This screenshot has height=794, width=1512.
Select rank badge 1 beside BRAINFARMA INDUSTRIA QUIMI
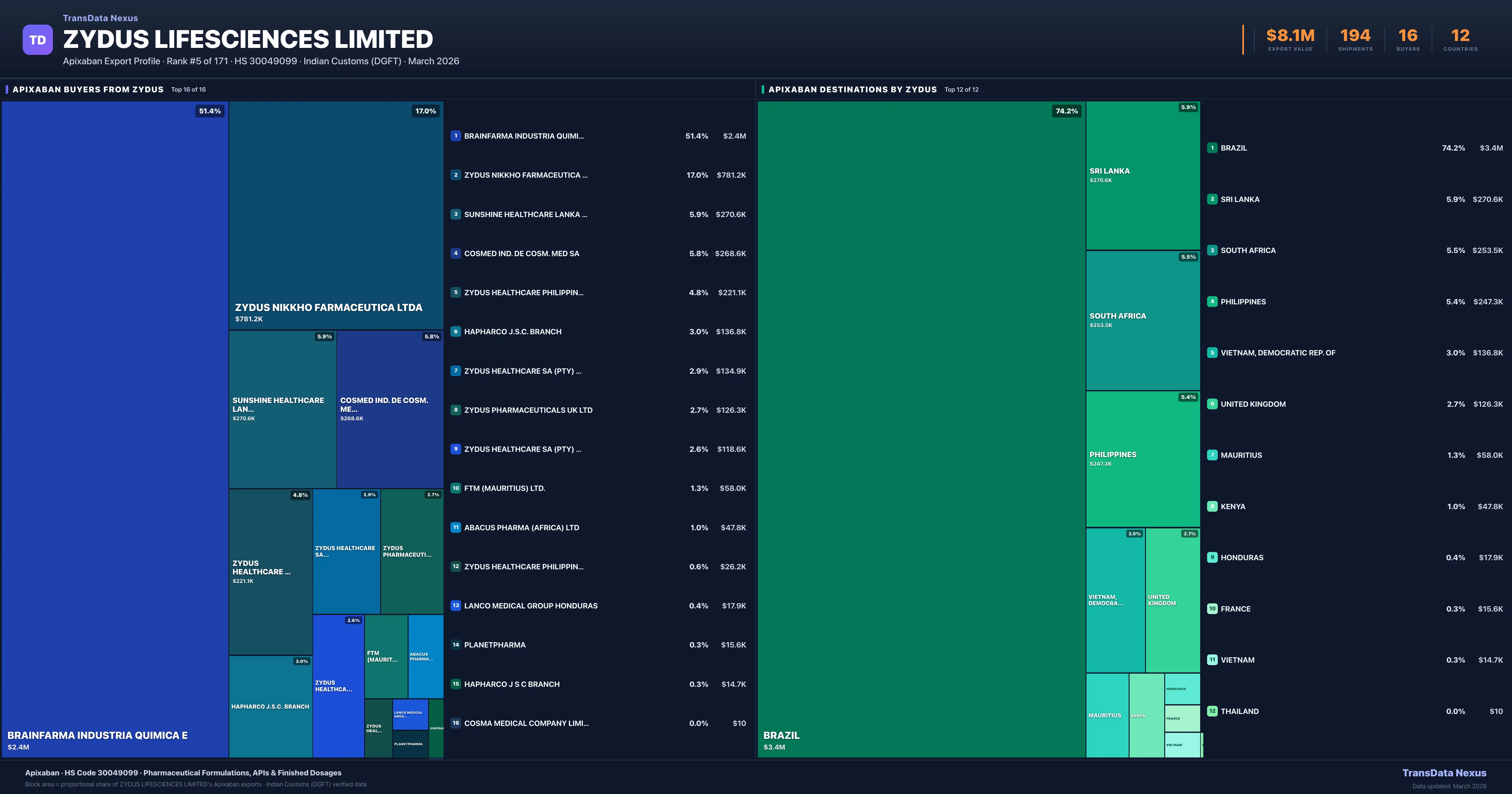click(x=456, y=136)
